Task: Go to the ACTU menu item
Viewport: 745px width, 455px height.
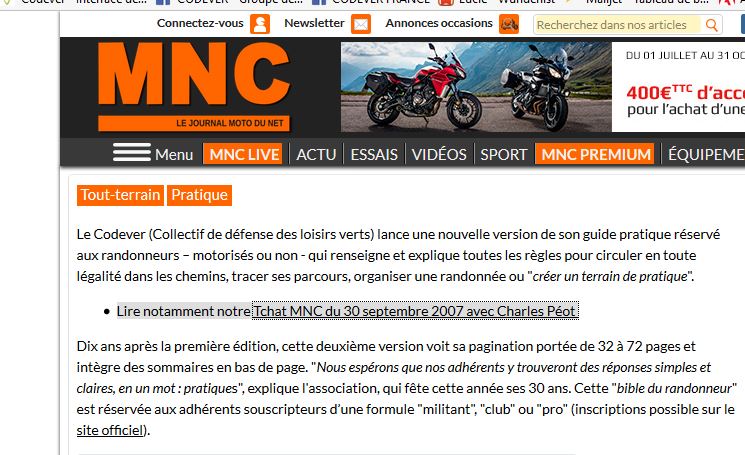Action: point(316,154)
